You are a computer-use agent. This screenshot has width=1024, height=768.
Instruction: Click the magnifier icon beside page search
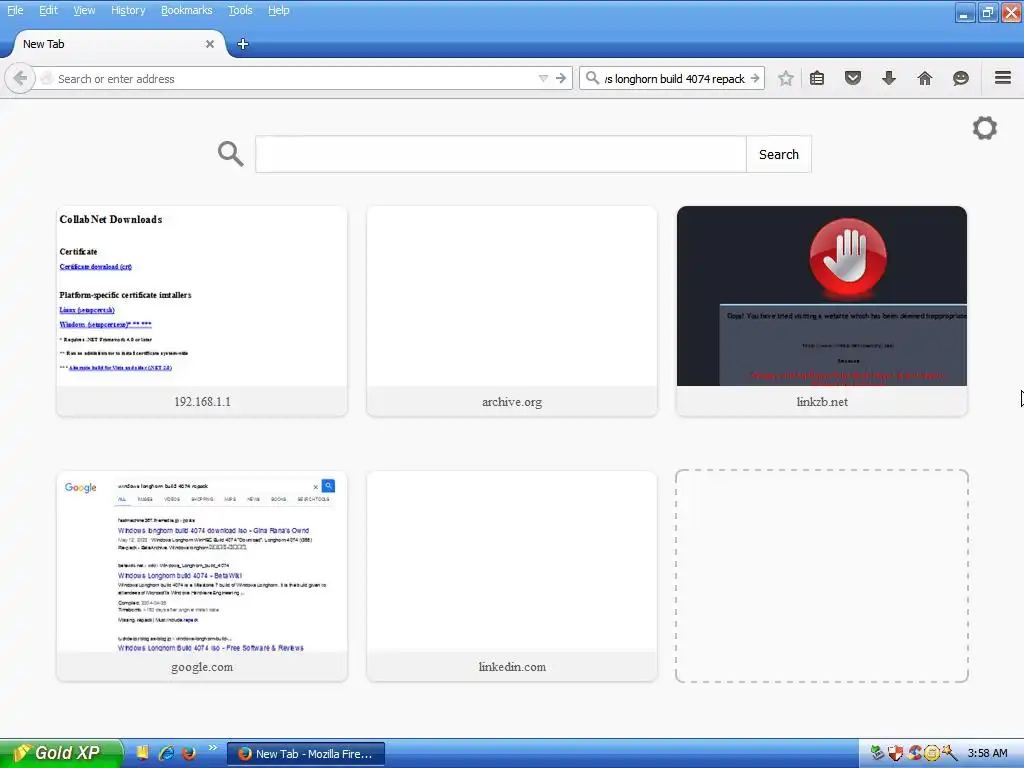(x=231, y=154)
